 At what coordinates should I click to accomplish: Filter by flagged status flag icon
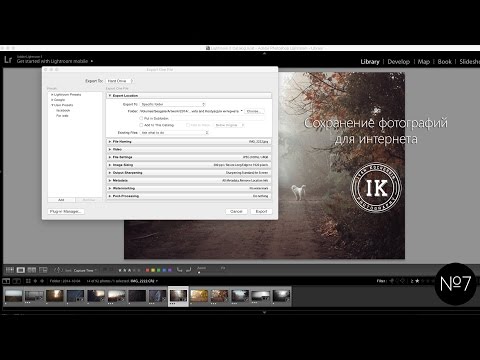(x=392, y=281)
